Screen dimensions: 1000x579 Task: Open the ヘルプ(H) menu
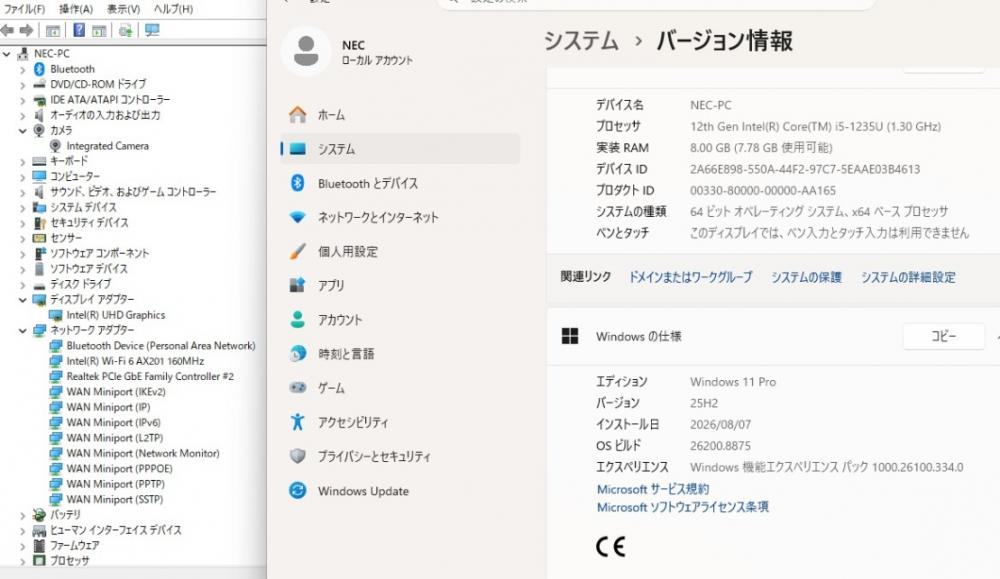click(x=173, y=9)
